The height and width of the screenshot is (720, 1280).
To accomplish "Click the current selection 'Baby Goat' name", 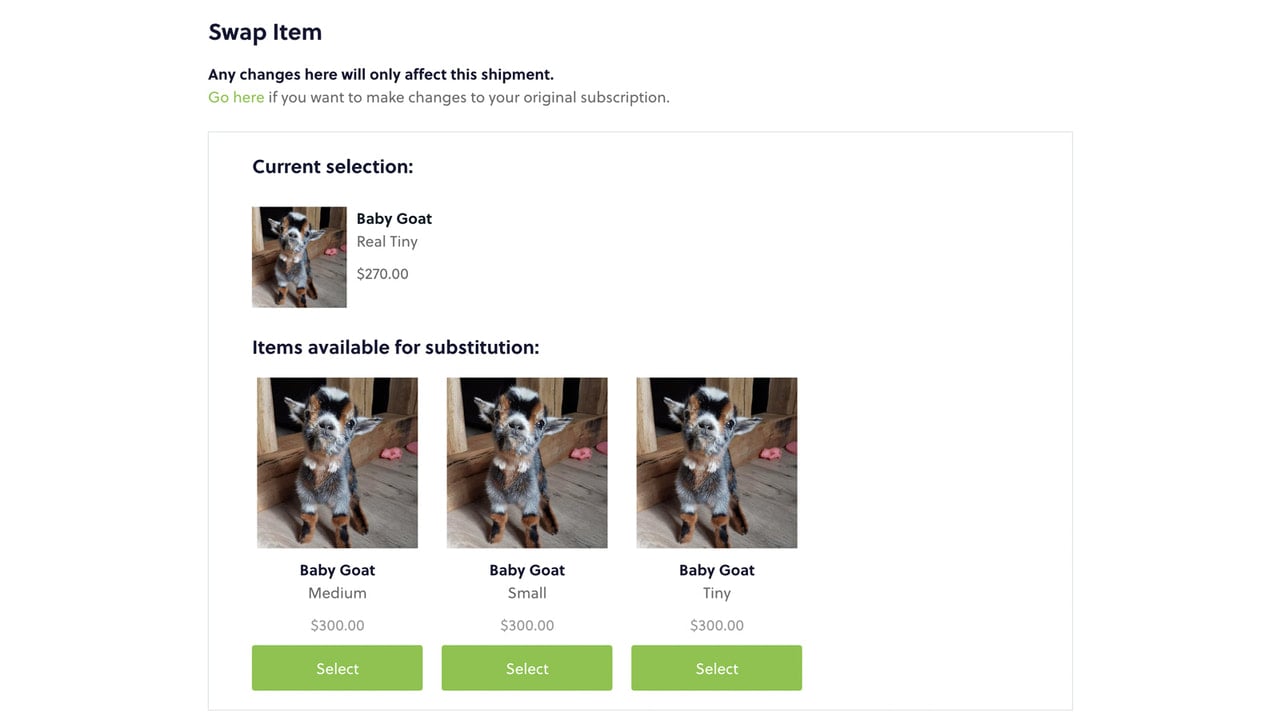I will click(x=394, y=218).
